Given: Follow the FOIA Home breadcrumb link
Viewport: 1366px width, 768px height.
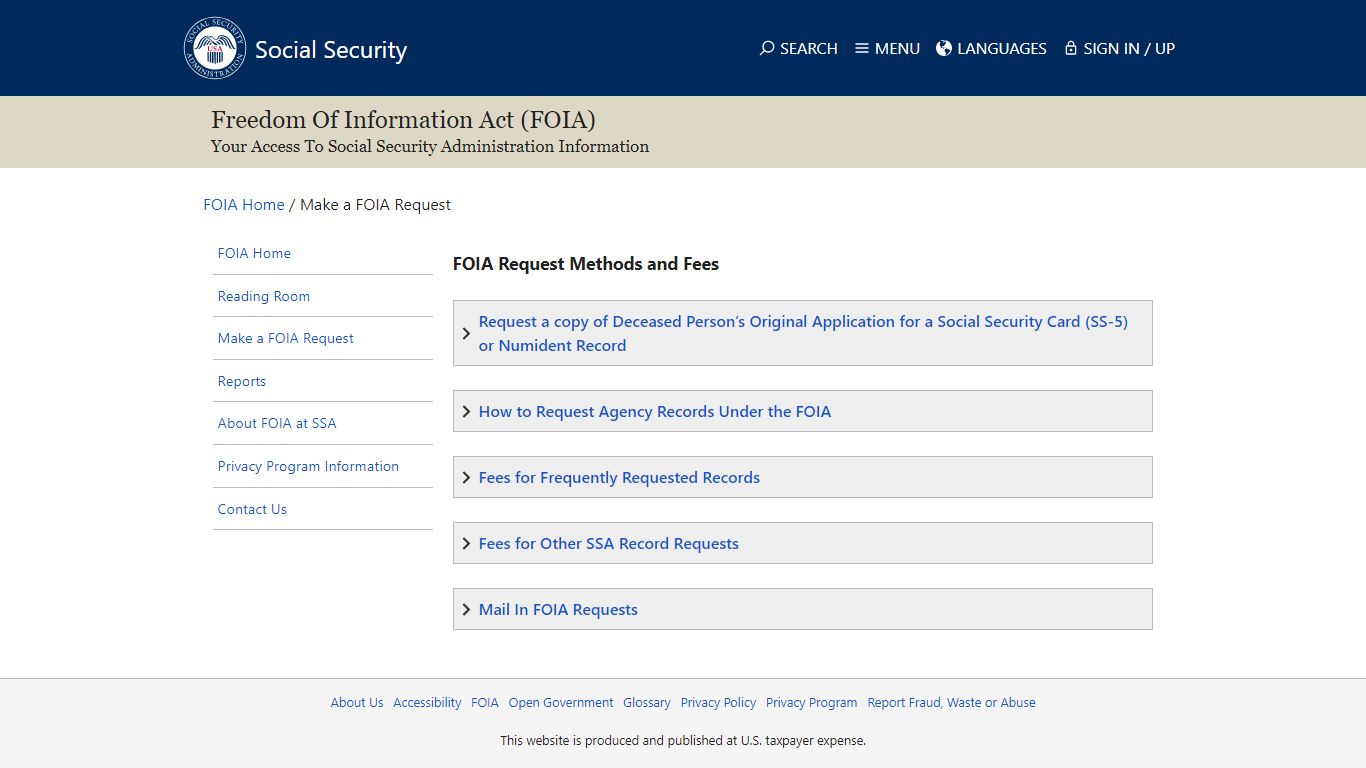Looking at the screenshot, I should click(244, 204).
